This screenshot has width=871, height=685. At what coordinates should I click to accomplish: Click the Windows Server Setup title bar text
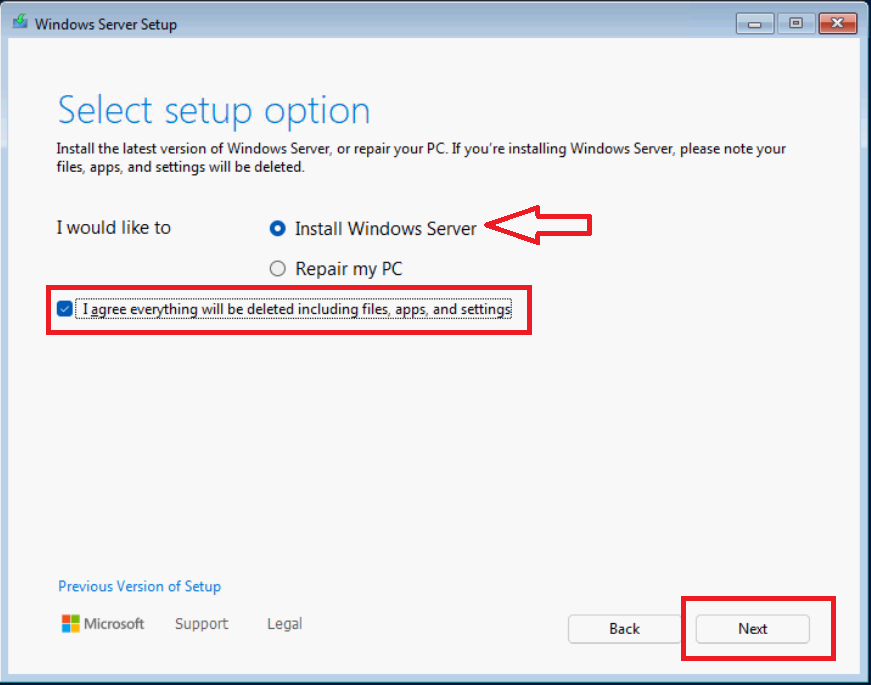tap(105, 24)
